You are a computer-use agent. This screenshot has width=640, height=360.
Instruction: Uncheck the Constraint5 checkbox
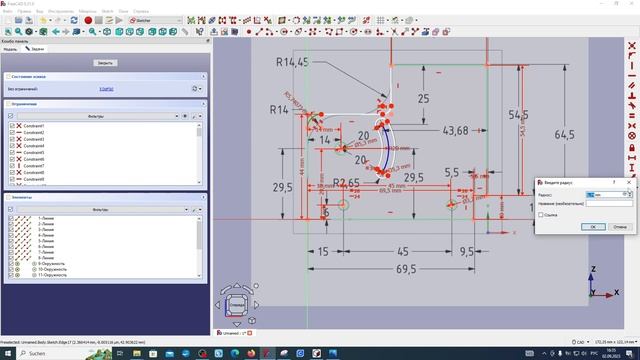click(12, 152)
